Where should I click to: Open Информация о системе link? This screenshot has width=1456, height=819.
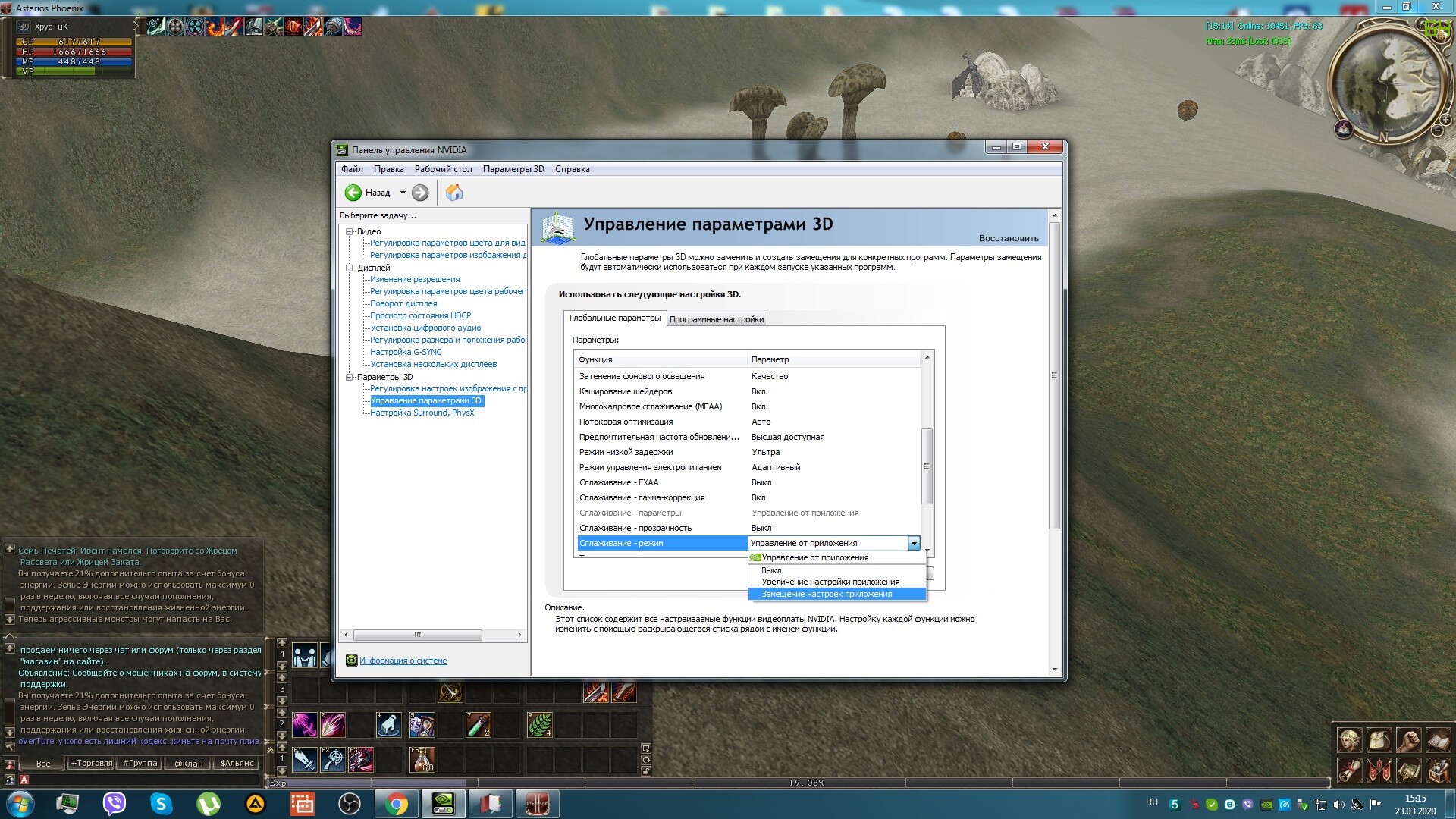[403, 661]
